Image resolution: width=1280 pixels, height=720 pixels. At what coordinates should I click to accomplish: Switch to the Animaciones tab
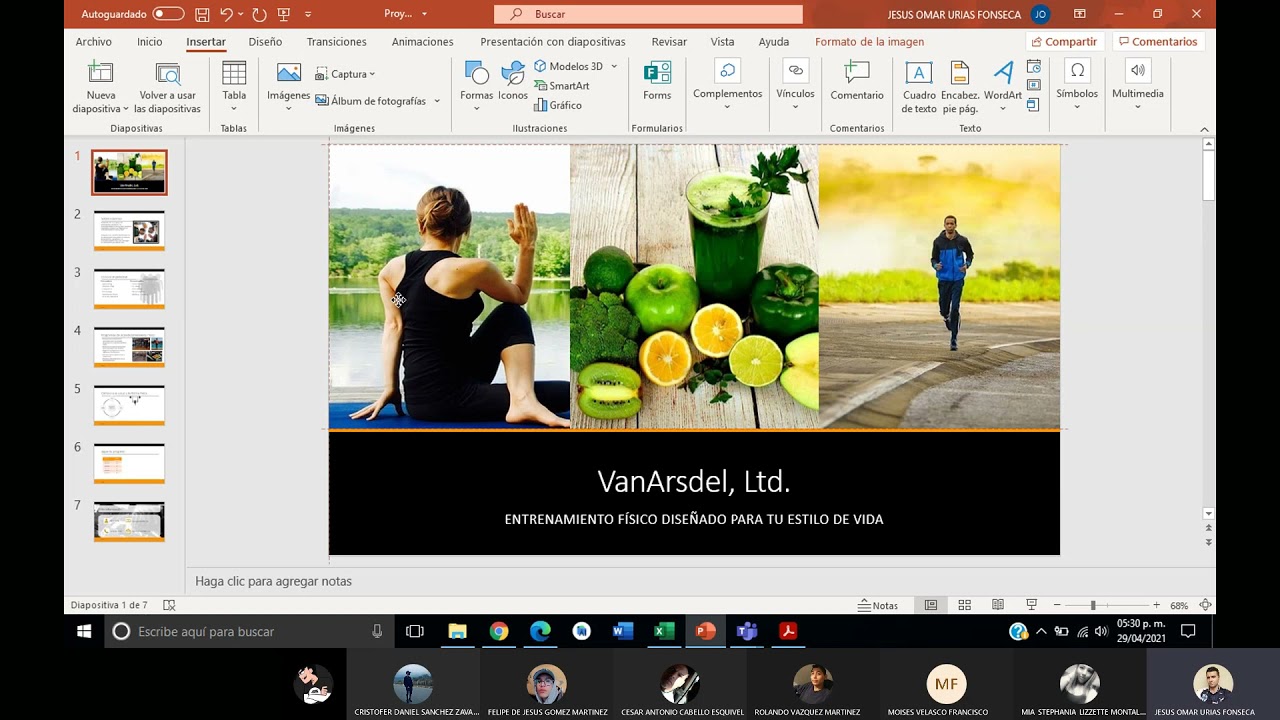click(422, 42)
